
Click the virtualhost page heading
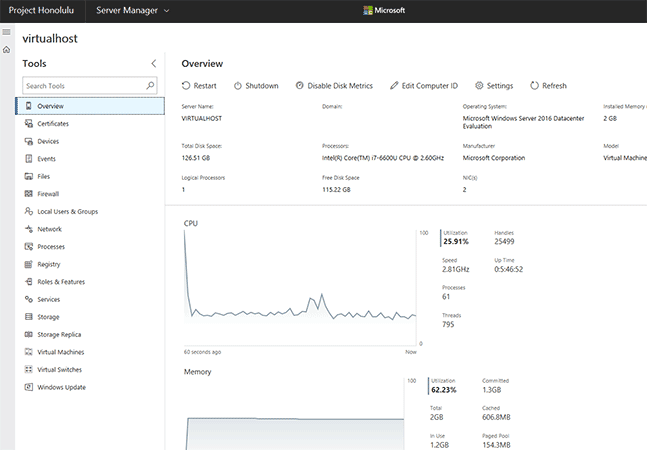50,38
